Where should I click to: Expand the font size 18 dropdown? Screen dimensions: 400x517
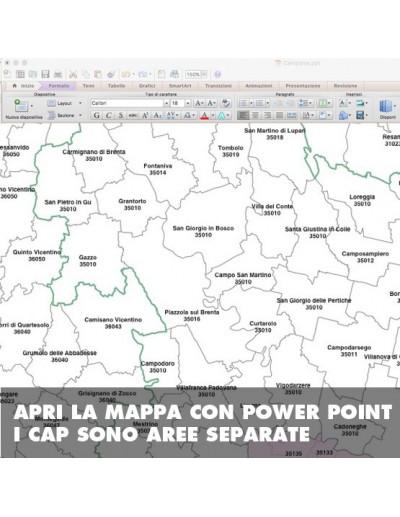(x=188, y=103)
